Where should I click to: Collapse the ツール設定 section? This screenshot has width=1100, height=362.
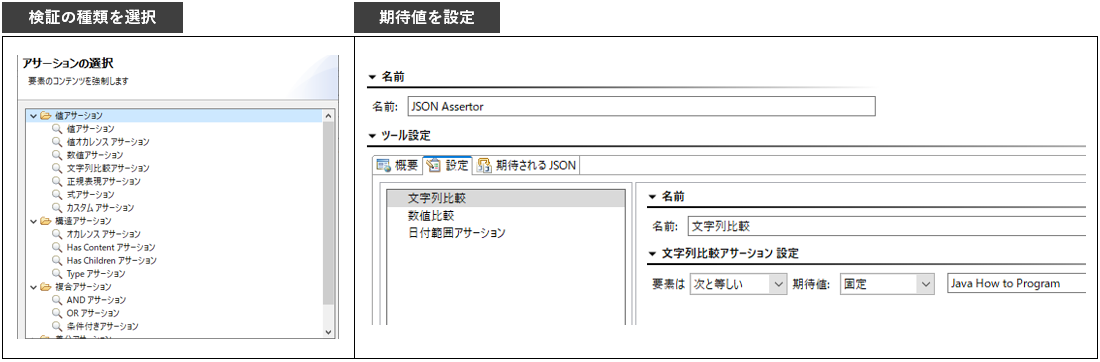point(372,135)
